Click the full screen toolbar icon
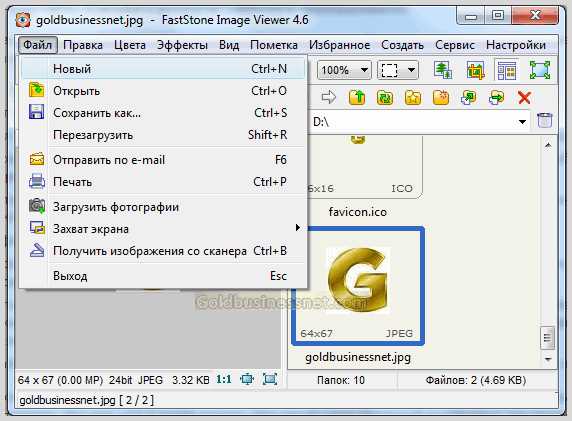 pyautogui.click(x=540, y=70)
